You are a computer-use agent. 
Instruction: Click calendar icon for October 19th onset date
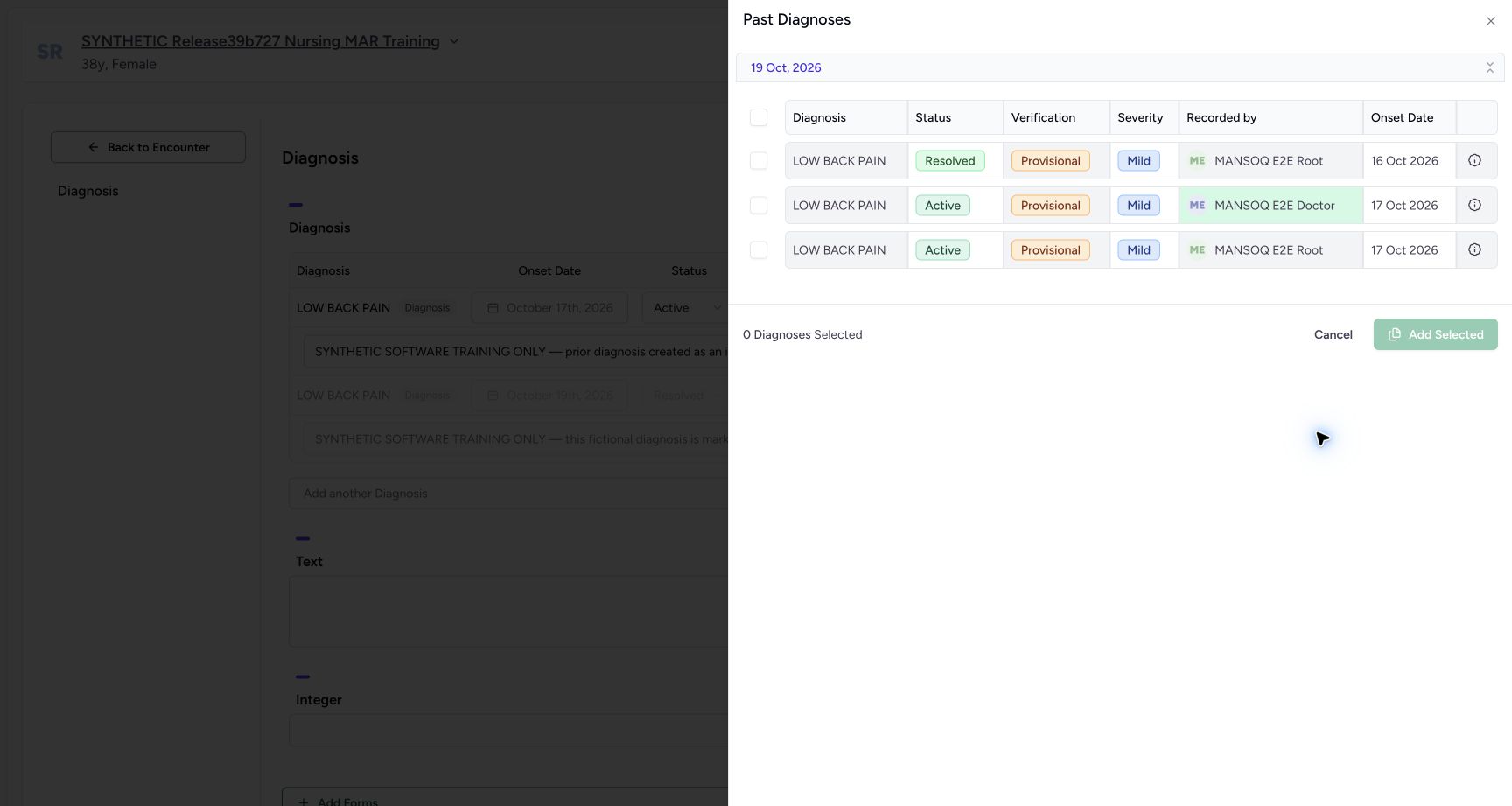pyautogui.click(x=493, y=396)
